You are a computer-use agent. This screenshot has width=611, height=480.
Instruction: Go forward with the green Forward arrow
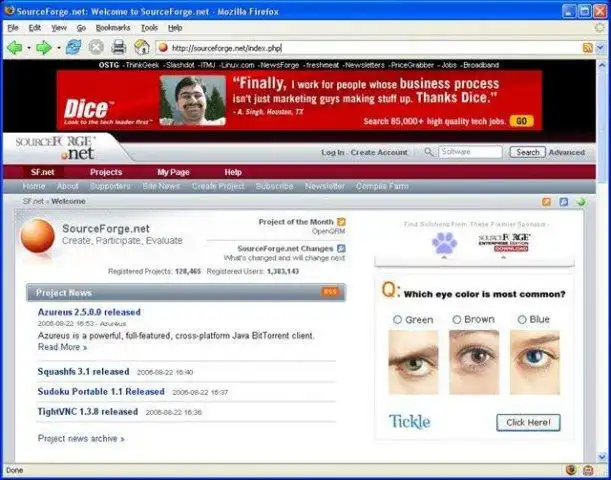click(x=43, y=48)
